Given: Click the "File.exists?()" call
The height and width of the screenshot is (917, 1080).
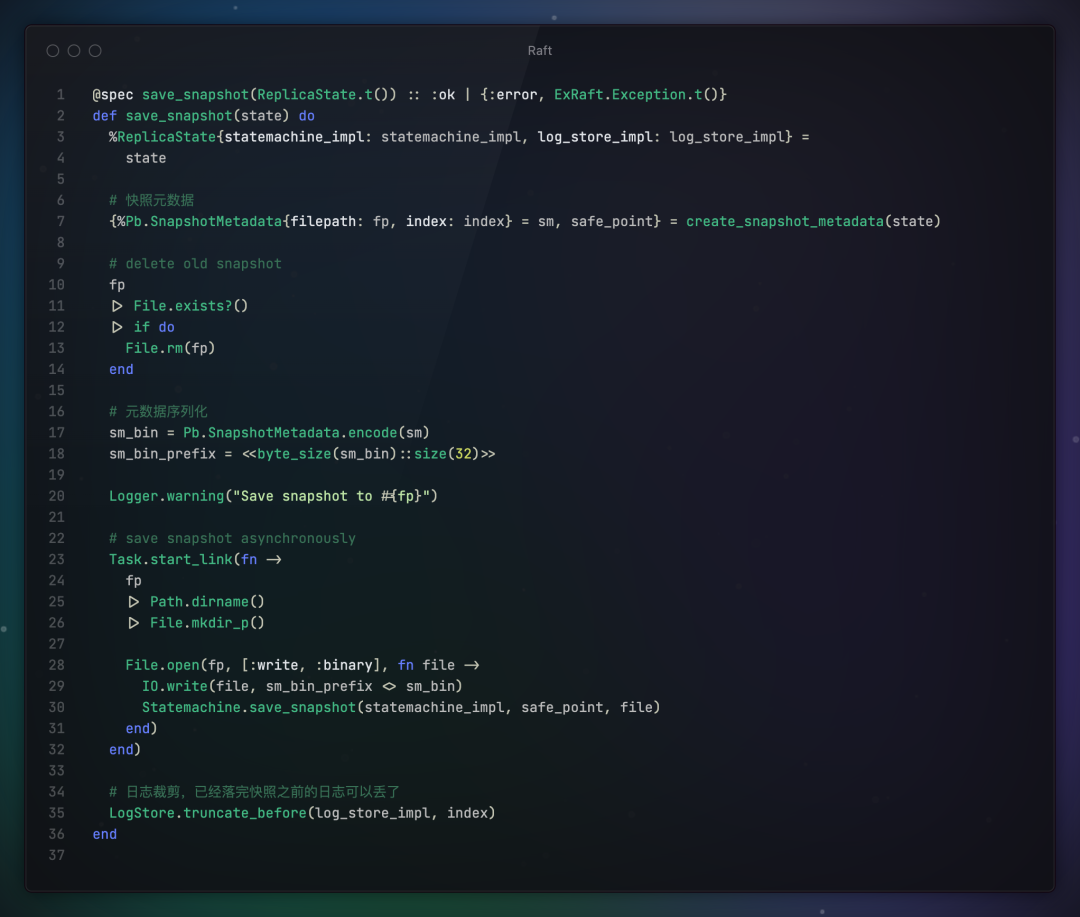Looking at the screenshot, I should coord(191,306).
